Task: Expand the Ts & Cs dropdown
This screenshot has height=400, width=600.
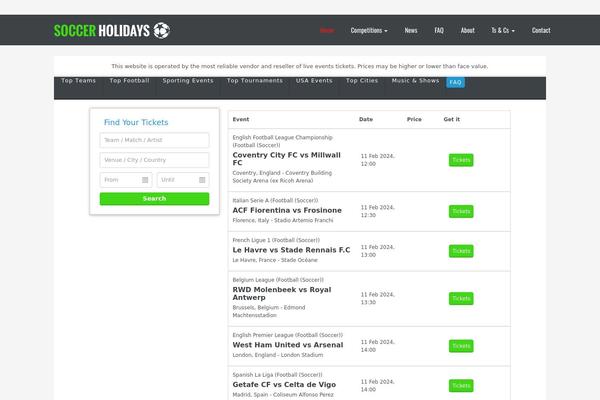Action: [x=503, y=30]
